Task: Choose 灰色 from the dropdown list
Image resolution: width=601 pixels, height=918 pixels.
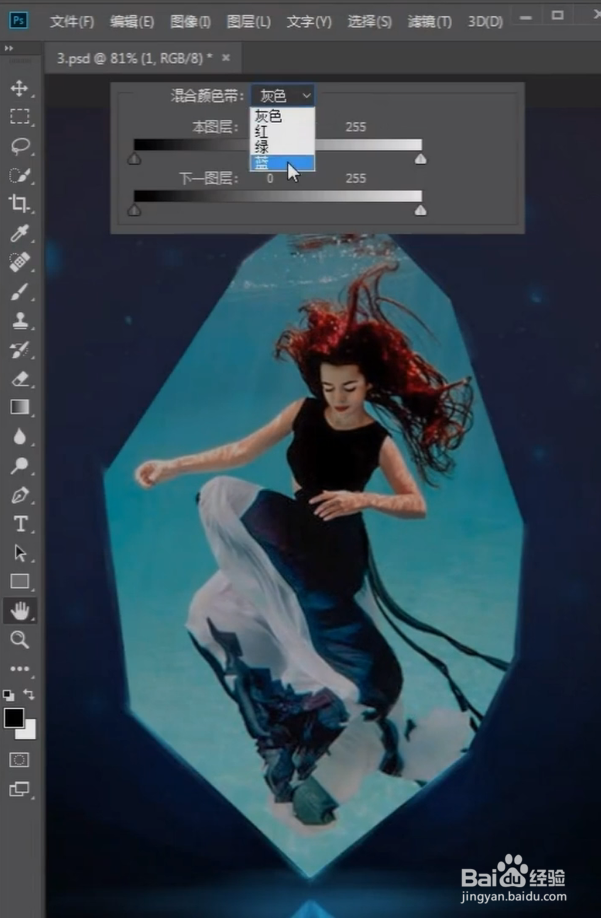Action: click(283, 116)
